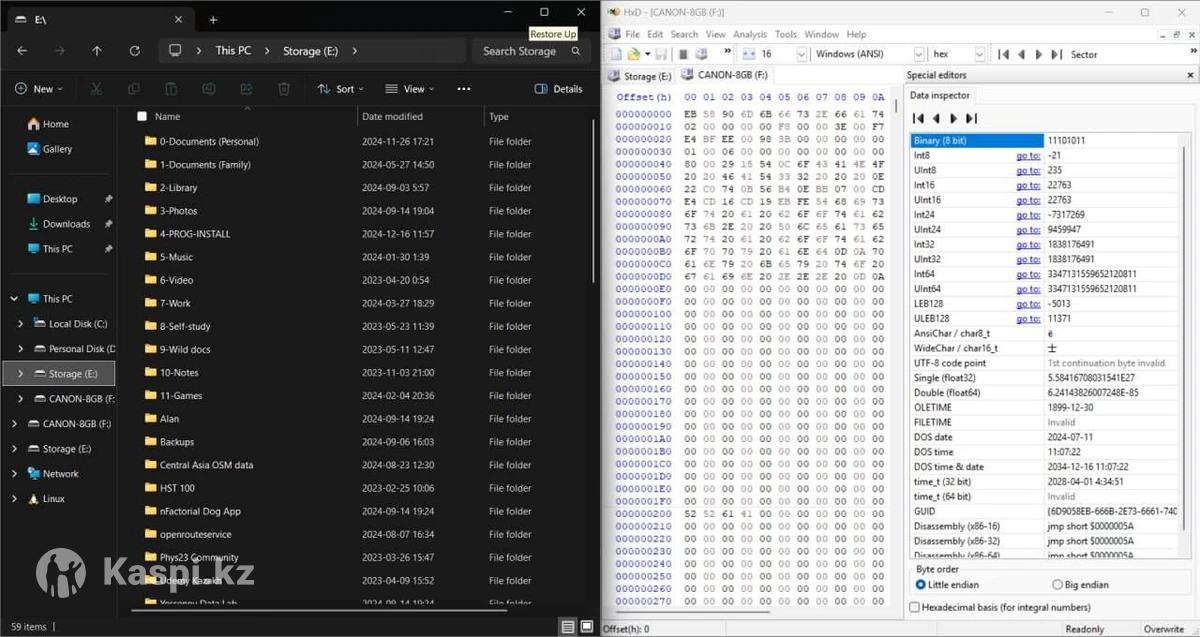Click the Data inspector next-byte arrow
Screen dimensions: 1200x637
[953, 118]
